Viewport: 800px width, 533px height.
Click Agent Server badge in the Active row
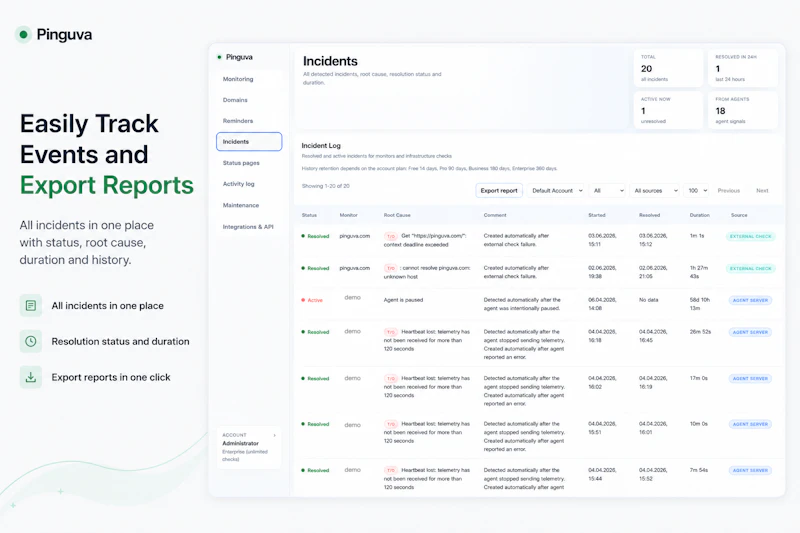pyautogui.click(x=750, y=300)
